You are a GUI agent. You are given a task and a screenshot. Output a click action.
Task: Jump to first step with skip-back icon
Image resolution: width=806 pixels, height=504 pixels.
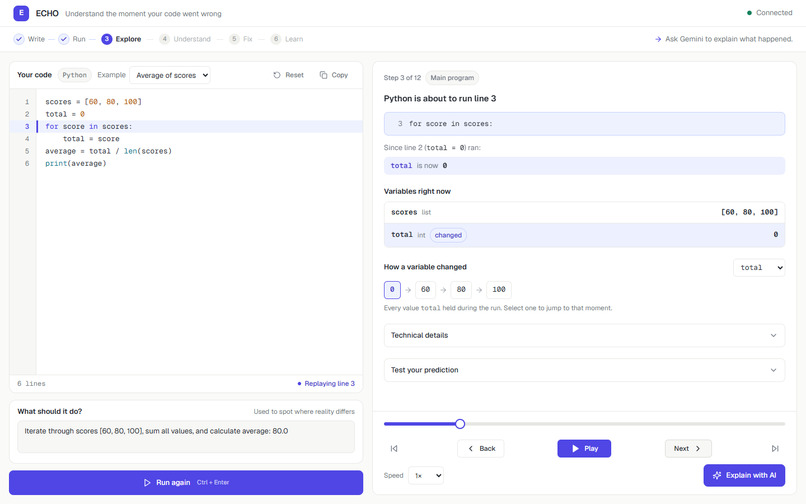click(x=394, y=448)
